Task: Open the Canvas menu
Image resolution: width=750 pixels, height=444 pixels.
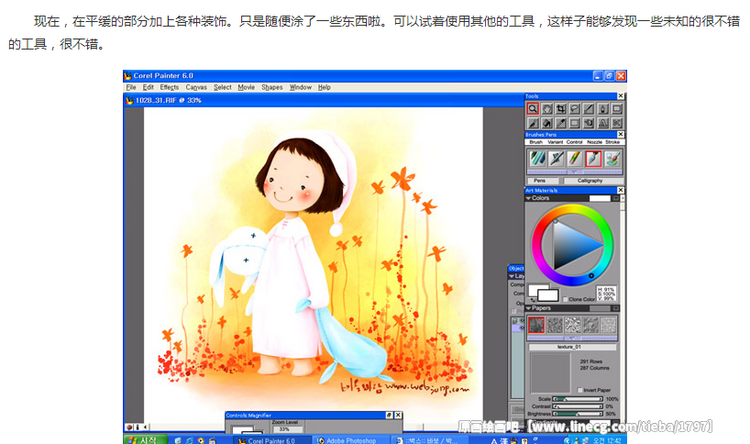Action: [196, 87]
